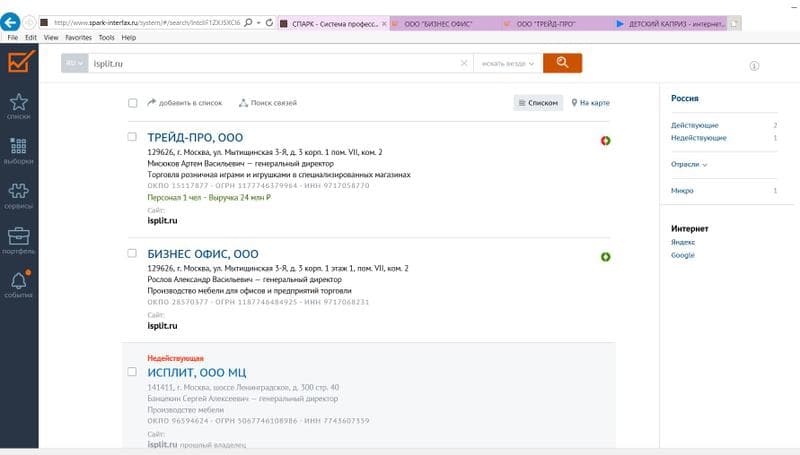Search in Google link
Screen dimensions: 800x455
(683, 255)
